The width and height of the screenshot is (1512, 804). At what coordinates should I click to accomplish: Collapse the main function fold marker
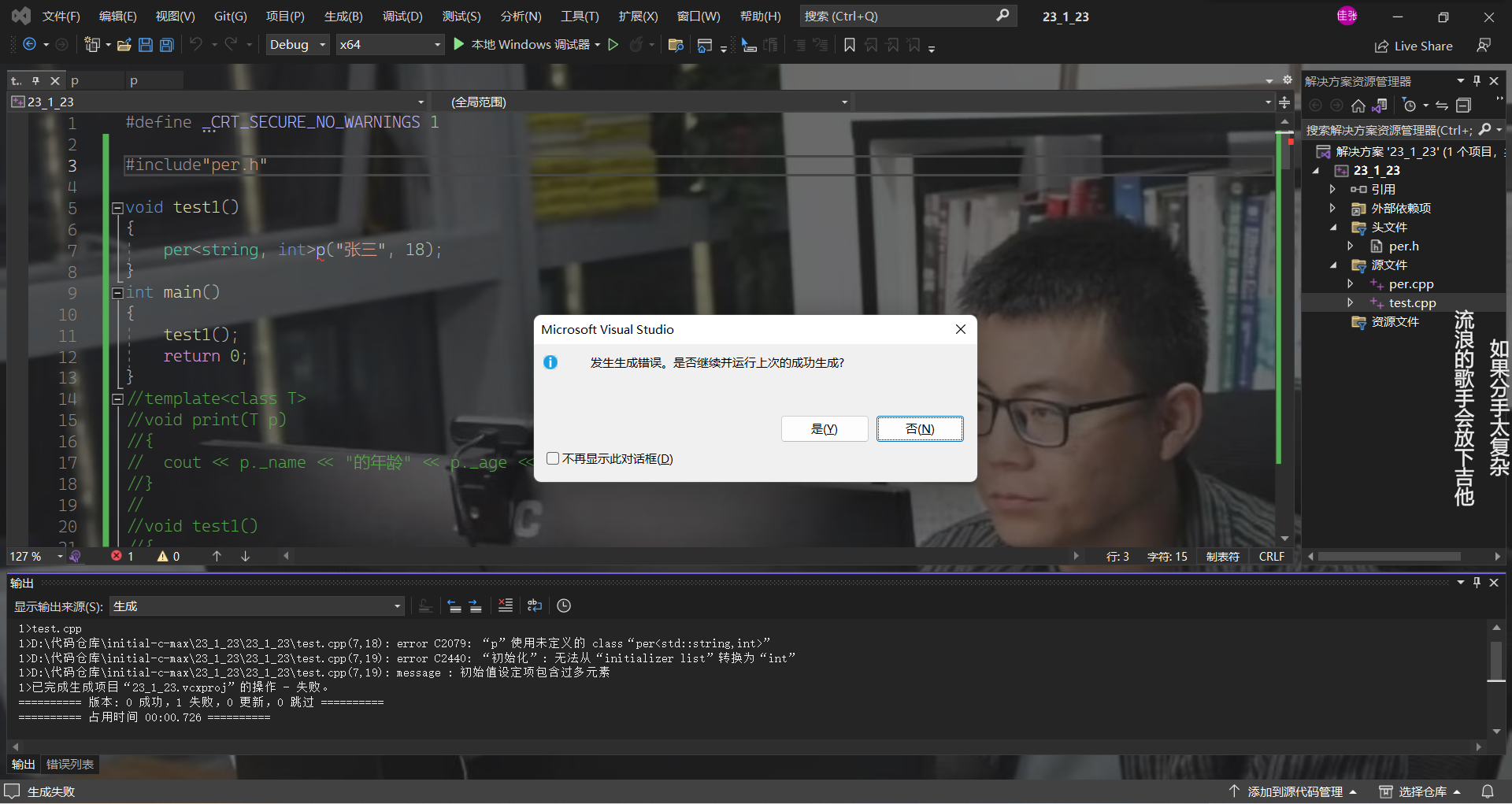coord(117,293)
